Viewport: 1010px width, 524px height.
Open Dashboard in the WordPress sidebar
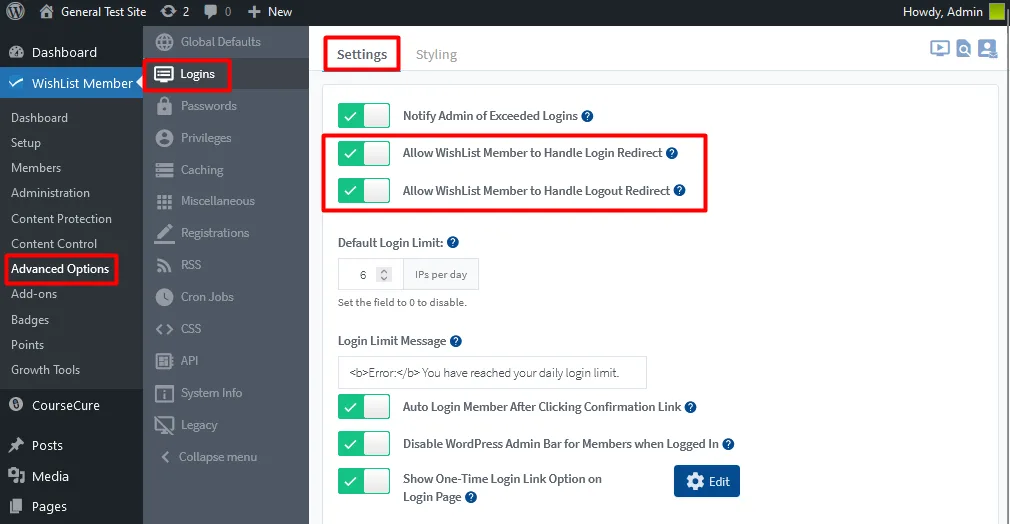pos(64,52)
